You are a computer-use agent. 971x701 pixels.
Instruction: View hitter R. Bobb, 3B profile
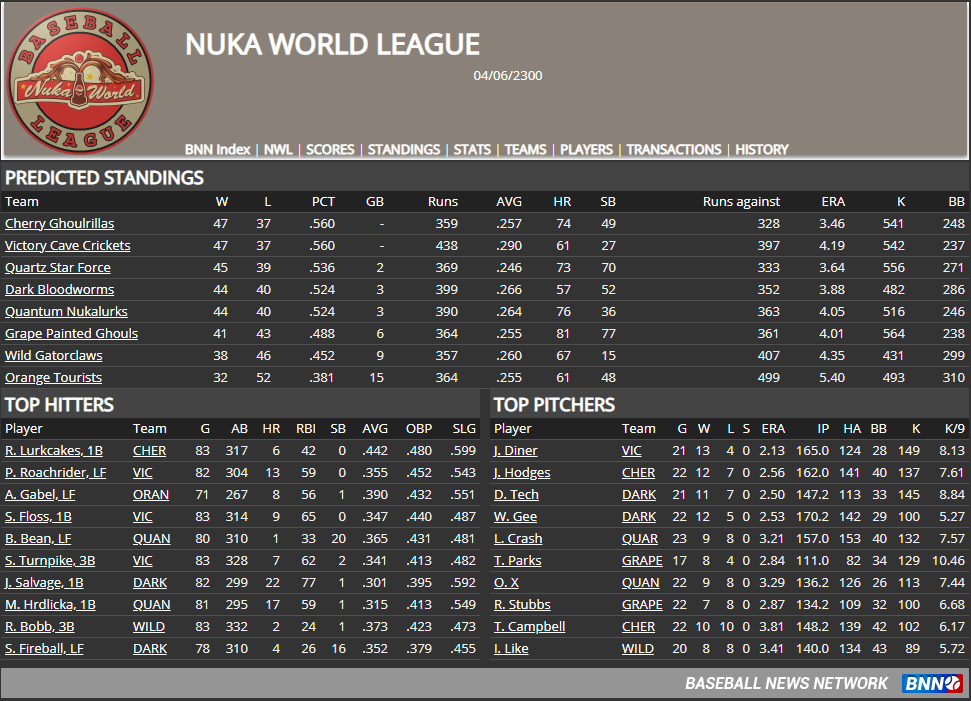40,627
